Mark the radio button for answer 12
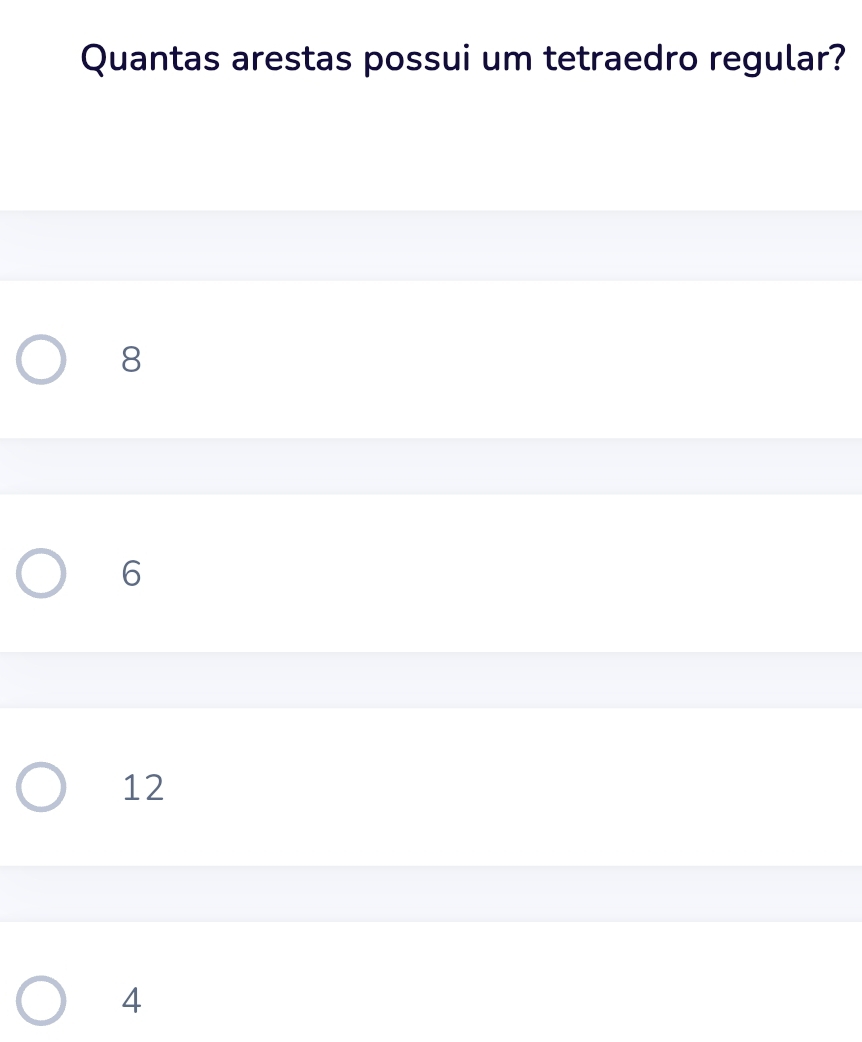 [x=41, y=787]
